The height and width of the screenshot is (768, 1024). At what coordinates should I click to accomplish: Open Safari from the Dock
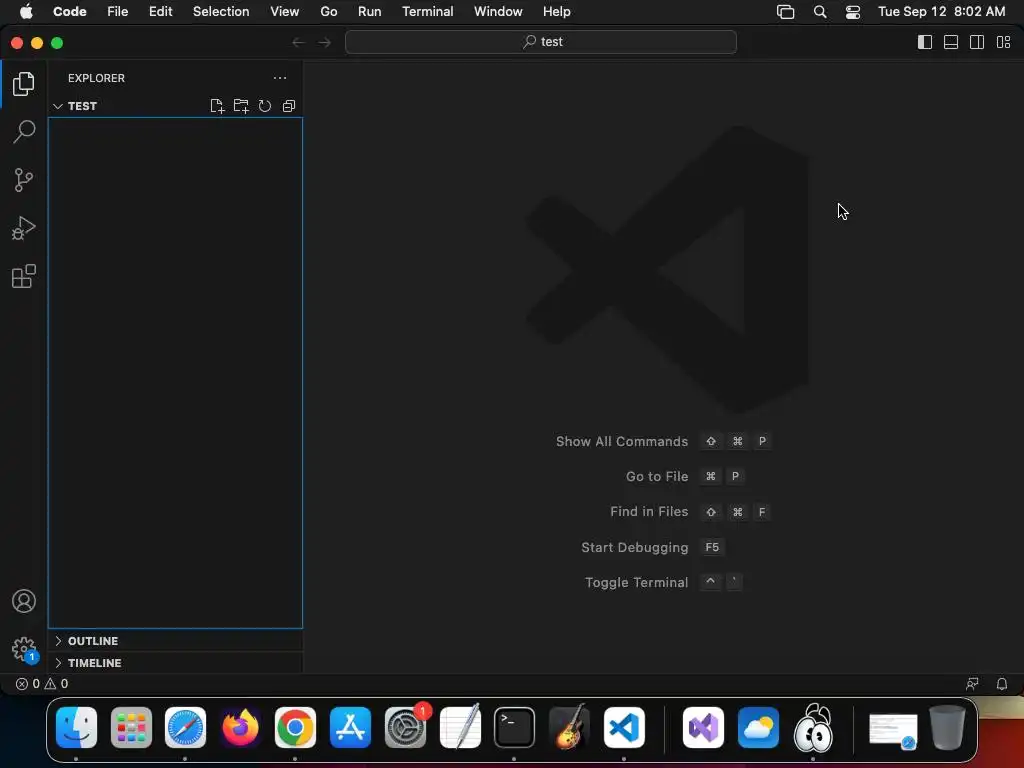coord(185,728)
